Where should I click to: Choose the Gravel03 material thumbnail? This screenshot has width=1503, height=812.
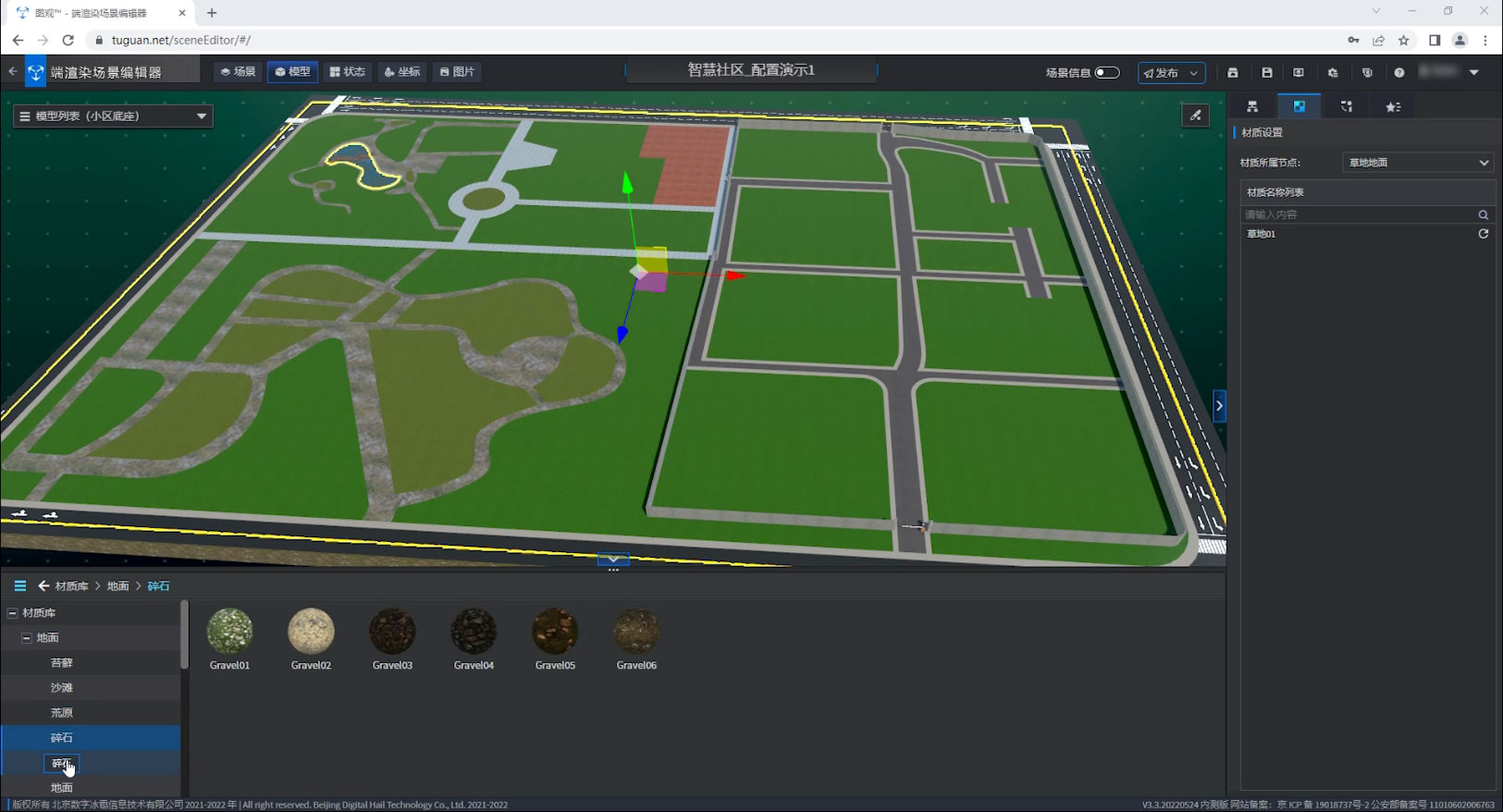coord(392,632)
